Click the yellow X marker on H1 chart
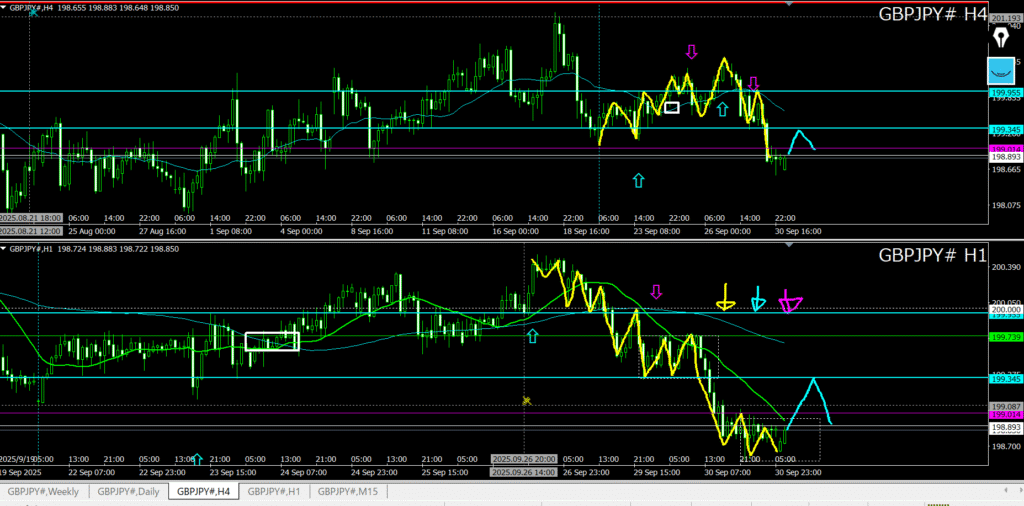This screenshot has width=1024, height=506. [526, 400]
